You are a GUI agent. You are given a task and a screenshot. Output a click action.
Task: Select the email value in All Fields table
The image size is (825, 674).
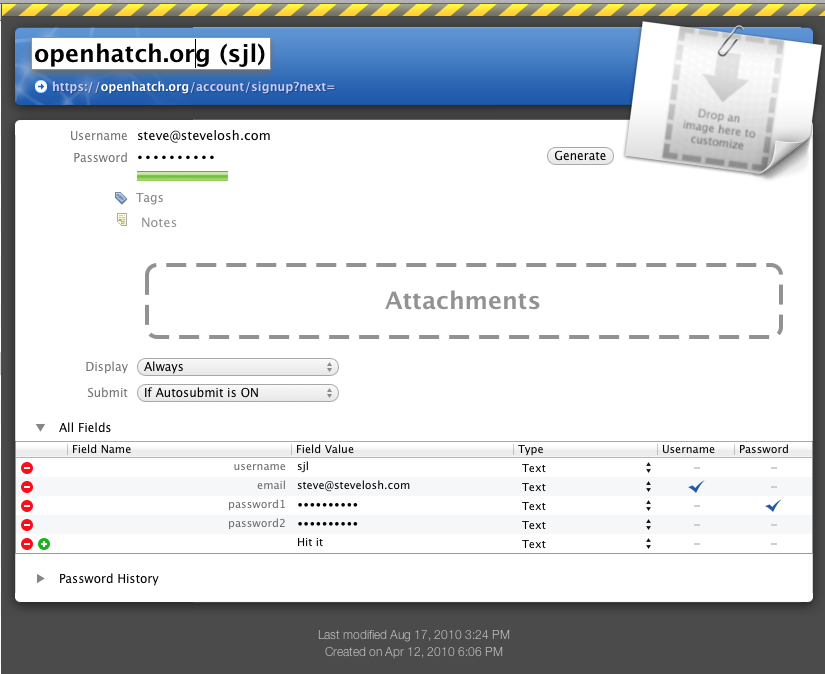tap(353, 485)
